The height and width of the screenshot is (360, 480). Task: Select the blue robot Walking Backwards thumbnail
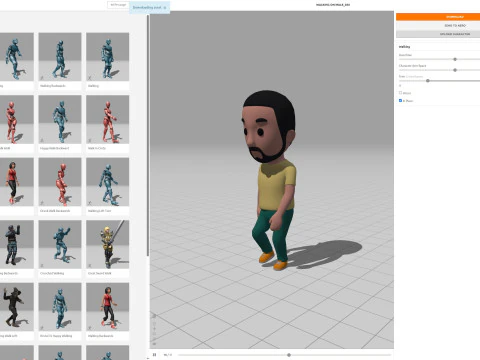(60, 57)
